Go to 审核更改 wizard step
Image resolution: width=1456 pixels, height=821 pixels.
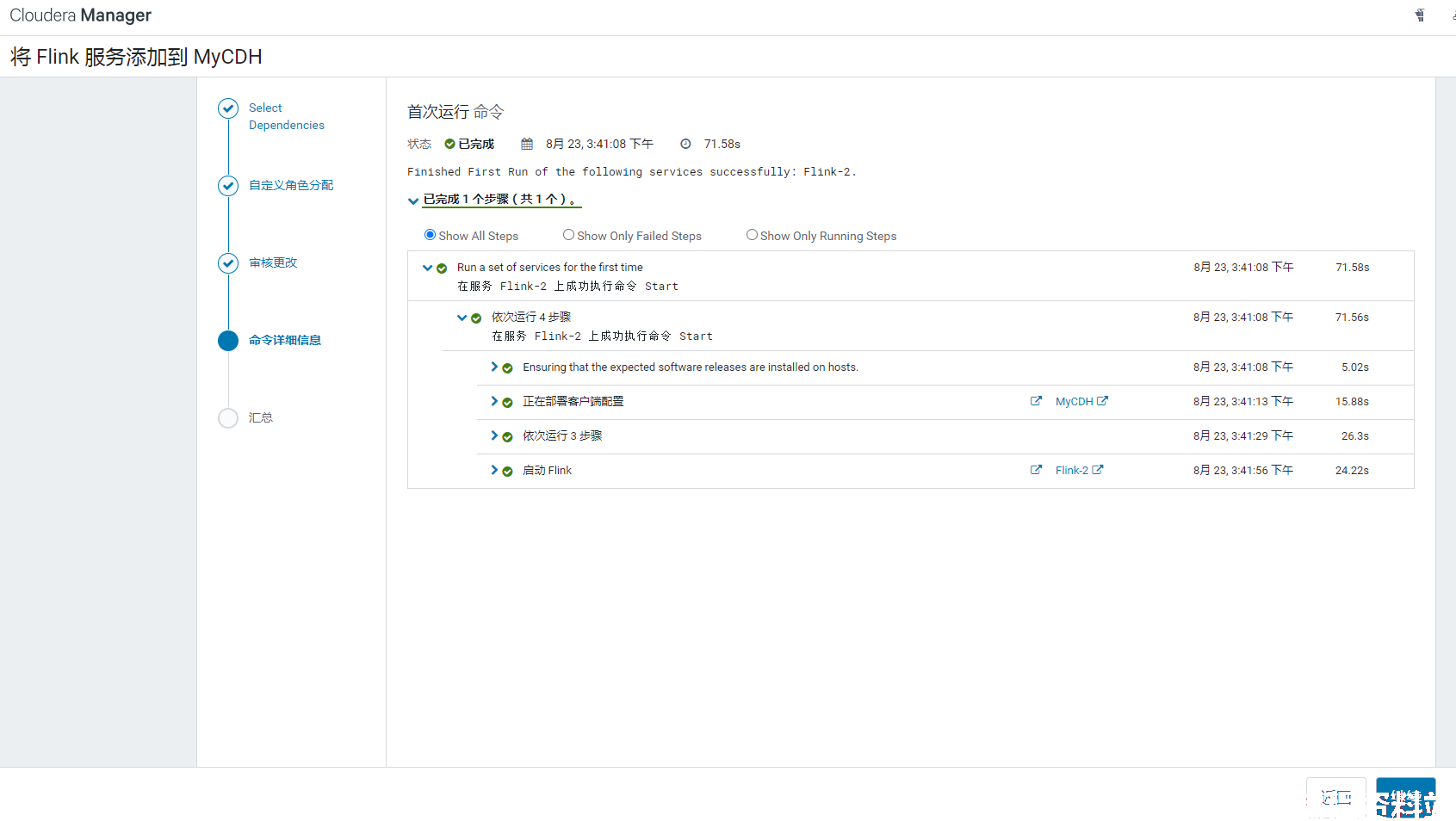click(x=273, y=262)
